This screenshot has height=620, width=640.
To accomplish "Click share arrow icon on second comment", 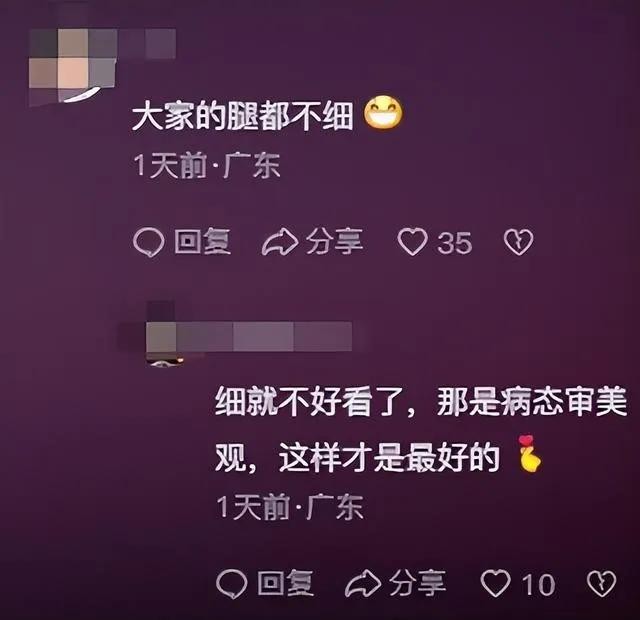I will (363, 583).
